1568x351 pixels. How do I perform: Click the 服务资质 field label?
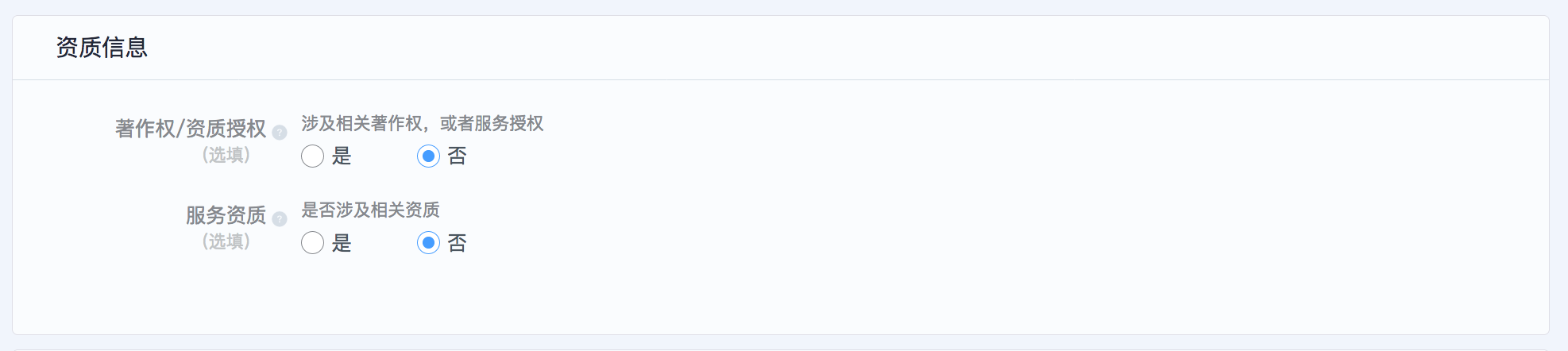pos(226,215)
